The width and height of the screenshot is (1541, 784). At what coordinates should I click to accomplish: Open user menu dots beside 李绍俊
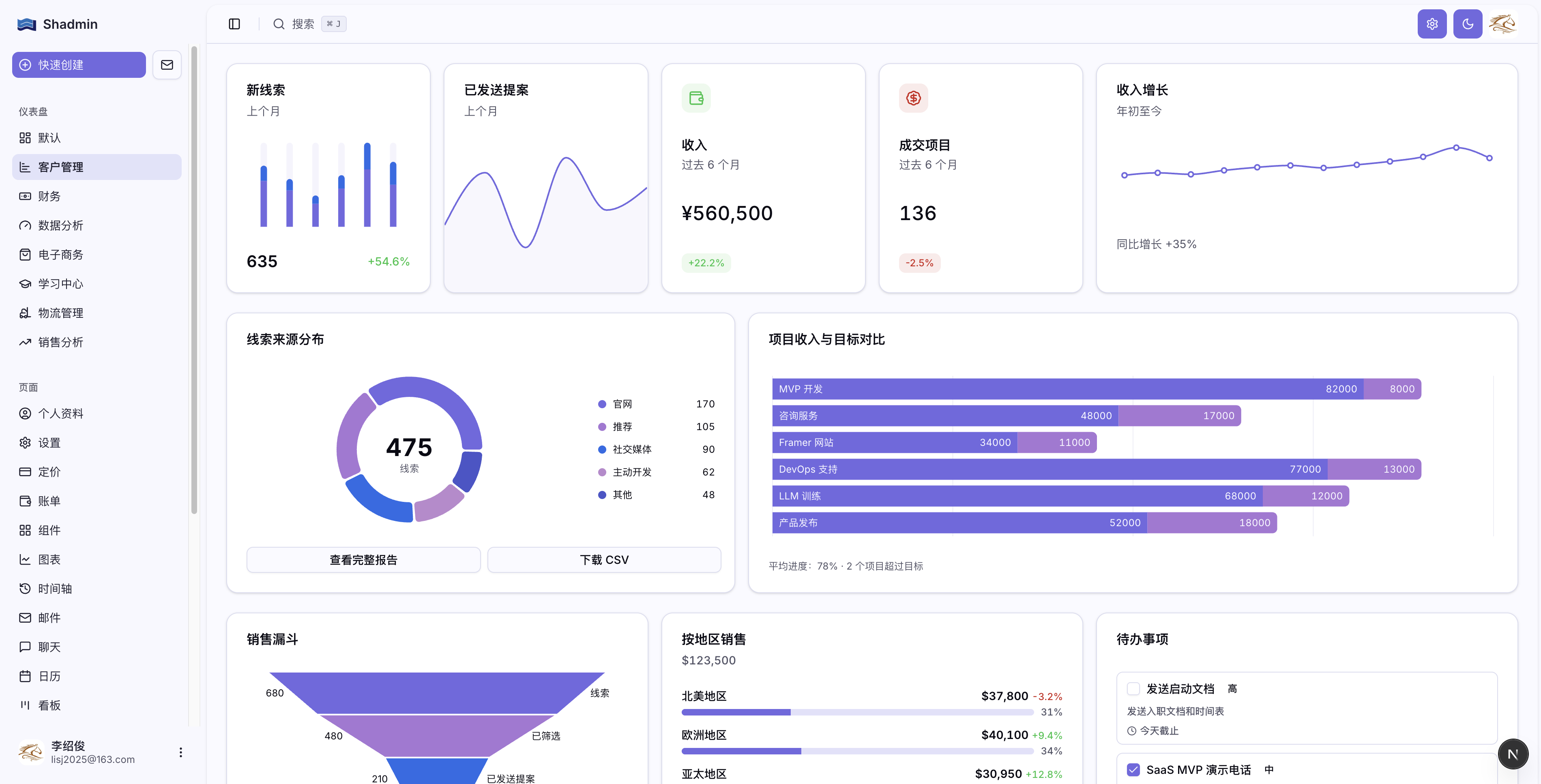click(x=180, y=752)
